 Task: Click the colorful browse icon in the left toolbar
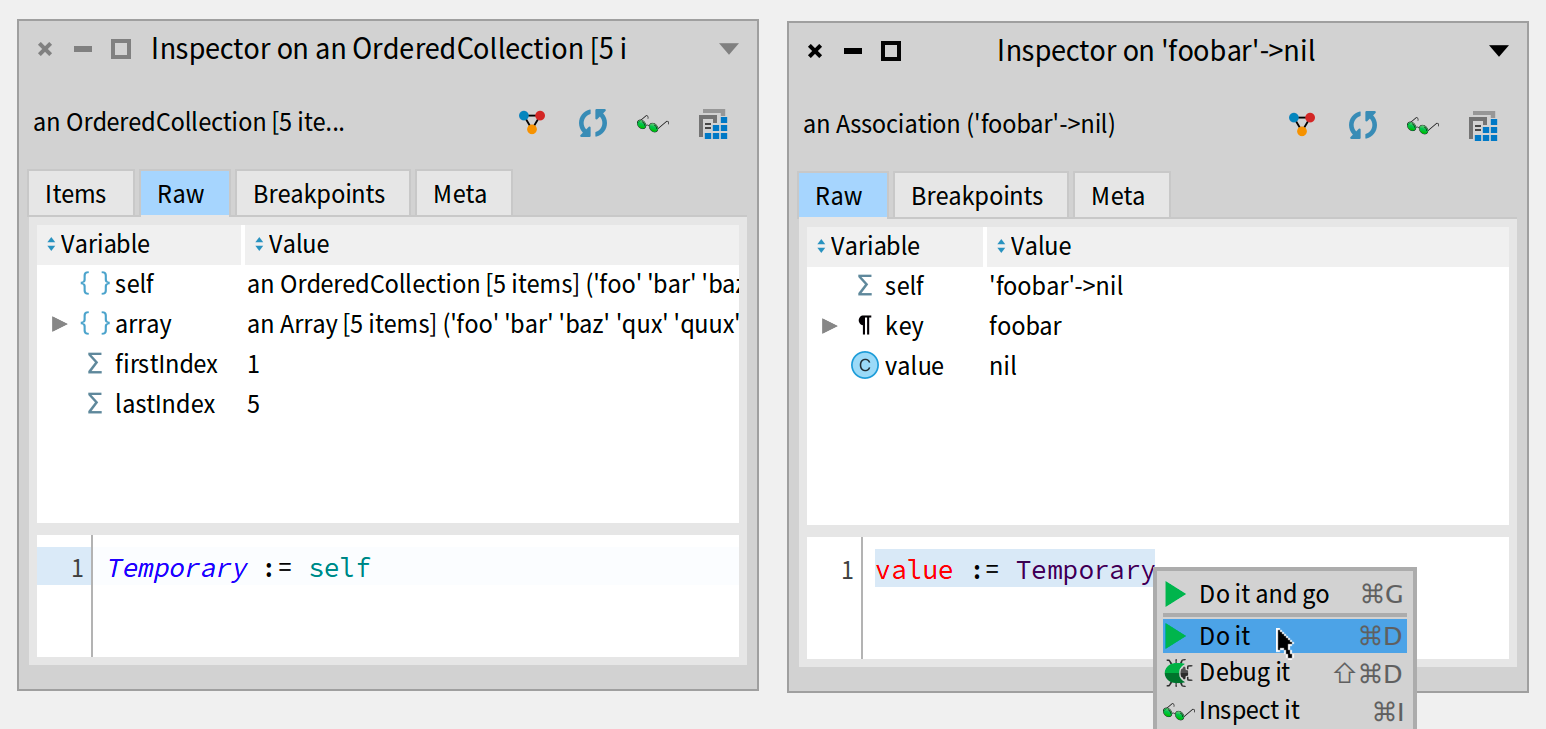pyautogui.click(x=531, y=123)
